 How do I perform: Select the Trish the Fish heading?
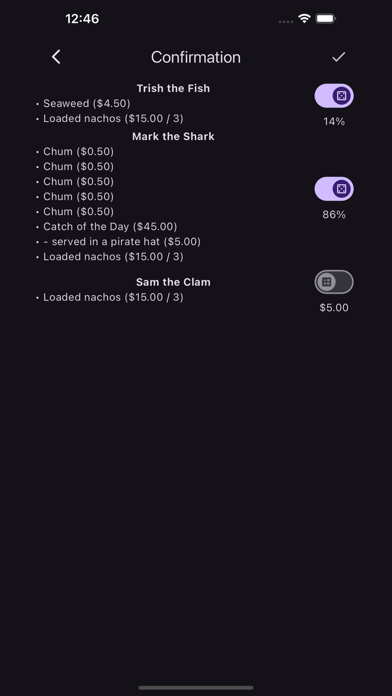coord(173,88)
